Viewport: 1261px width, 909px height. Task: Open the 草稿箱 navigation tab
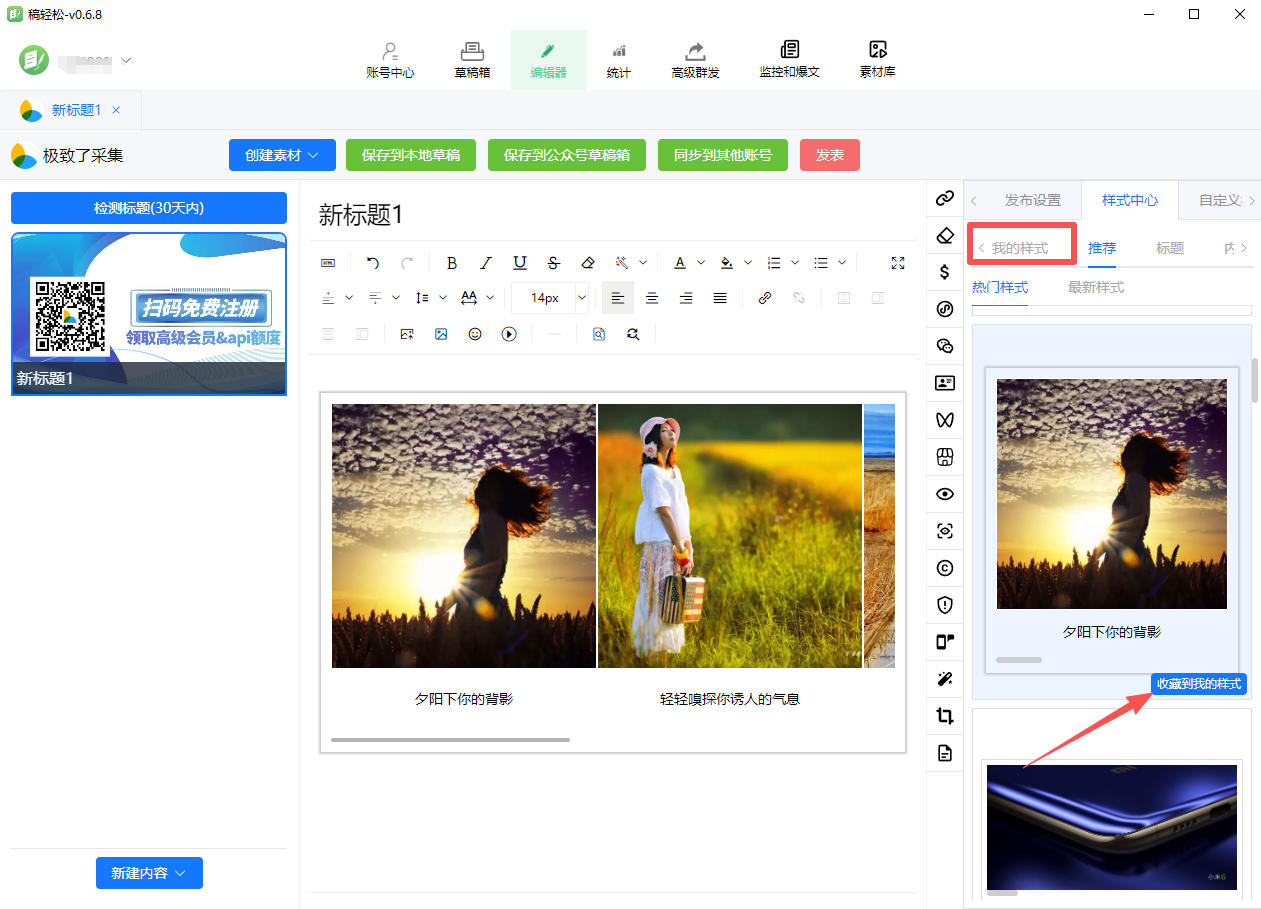click(472, 60)
